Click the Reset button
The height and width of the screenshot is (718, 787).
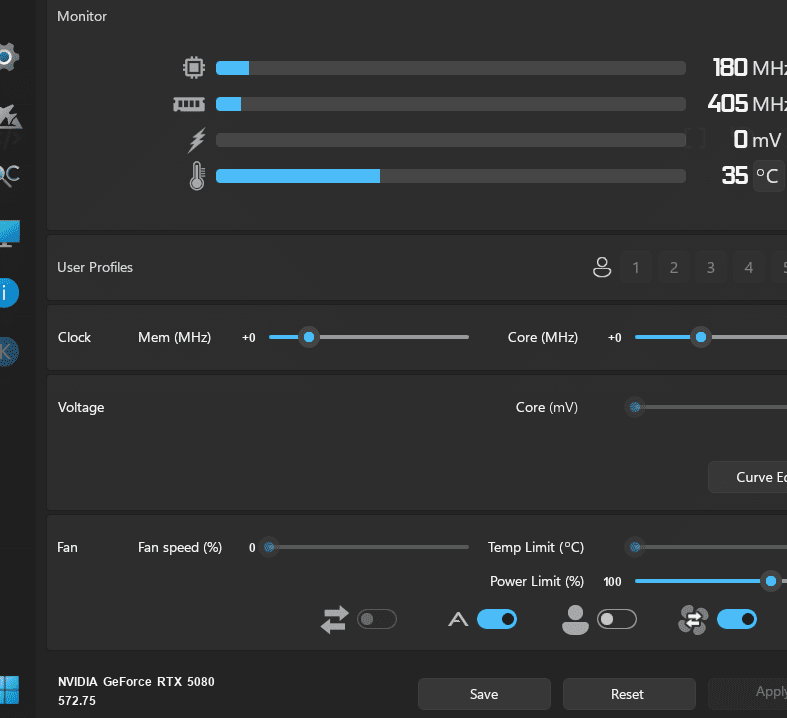(628, 693)
